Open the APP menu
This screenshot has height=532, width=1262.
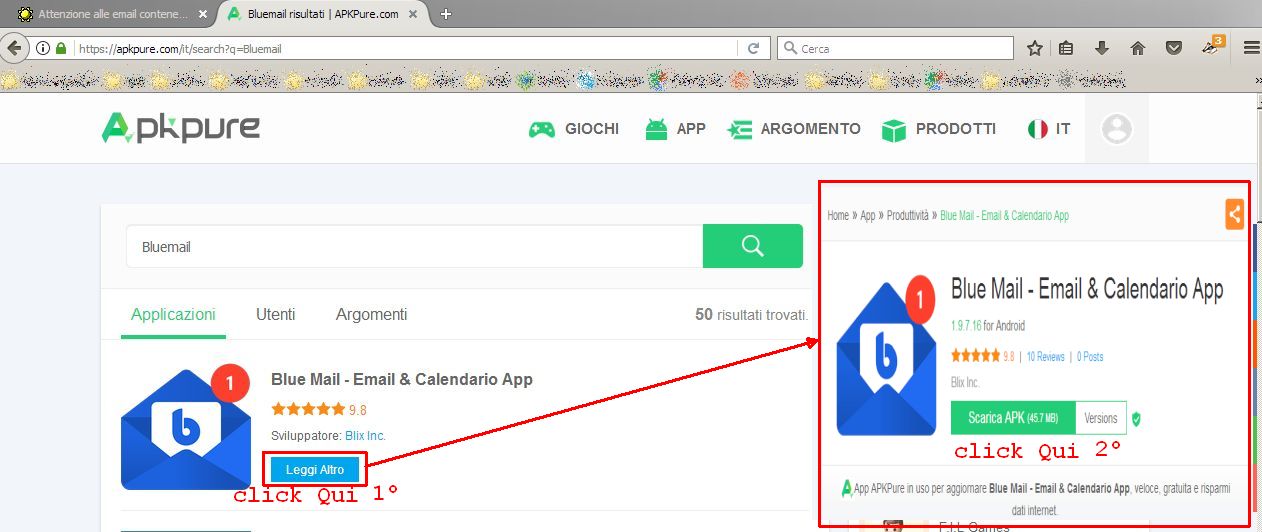coord(675,129)
